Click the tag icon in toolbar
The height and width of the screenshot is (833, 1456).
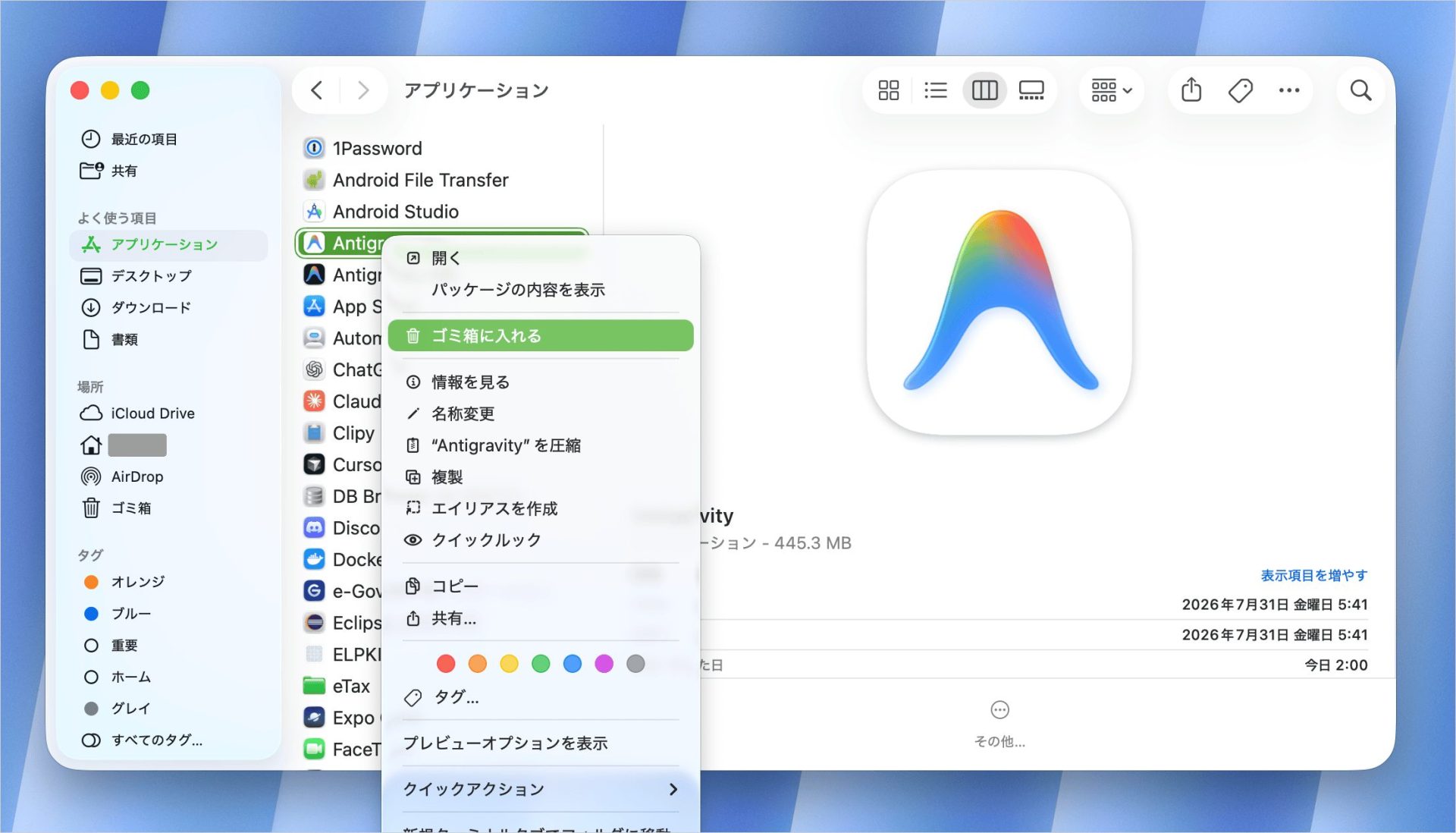coord(1241,90)
